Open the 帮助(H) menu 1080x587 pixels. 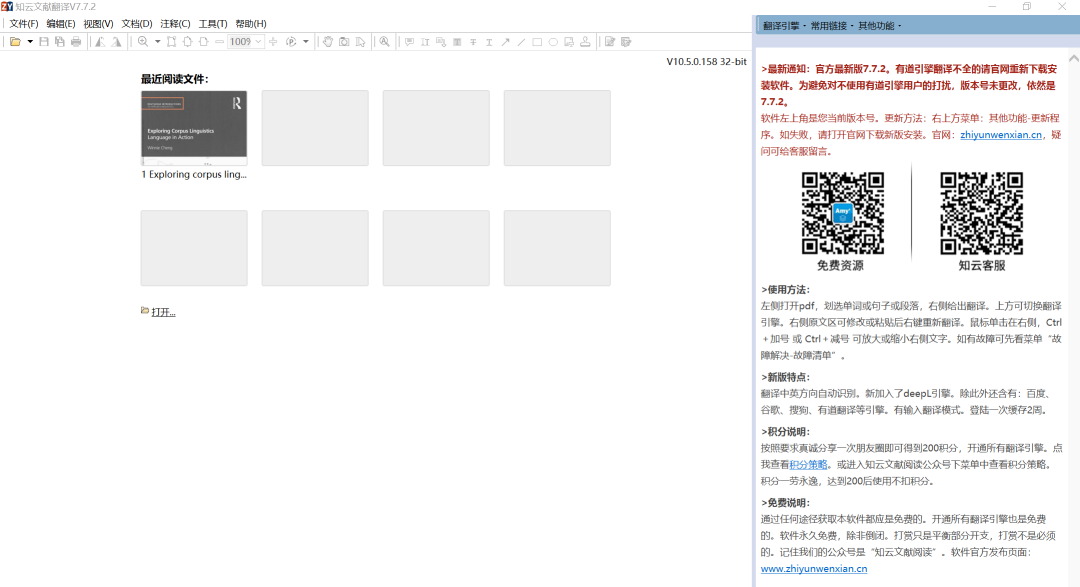(x=251, y=23)
